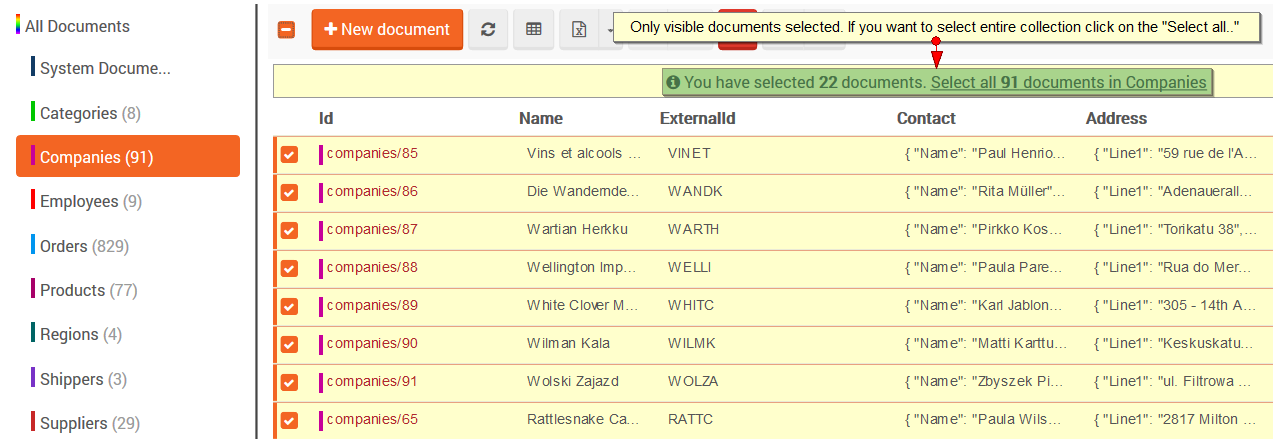Click the orange deselect-all minus box
Screen dimensions: 1273x439
[x=286, y=30]
